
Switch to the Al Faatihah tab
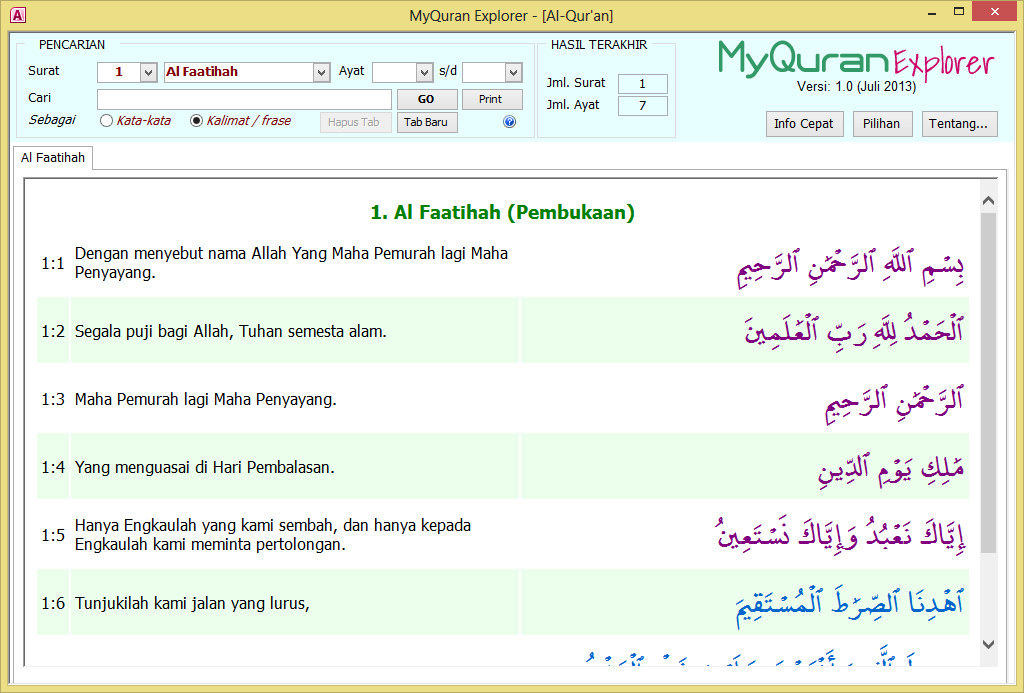tap(53, 157)
